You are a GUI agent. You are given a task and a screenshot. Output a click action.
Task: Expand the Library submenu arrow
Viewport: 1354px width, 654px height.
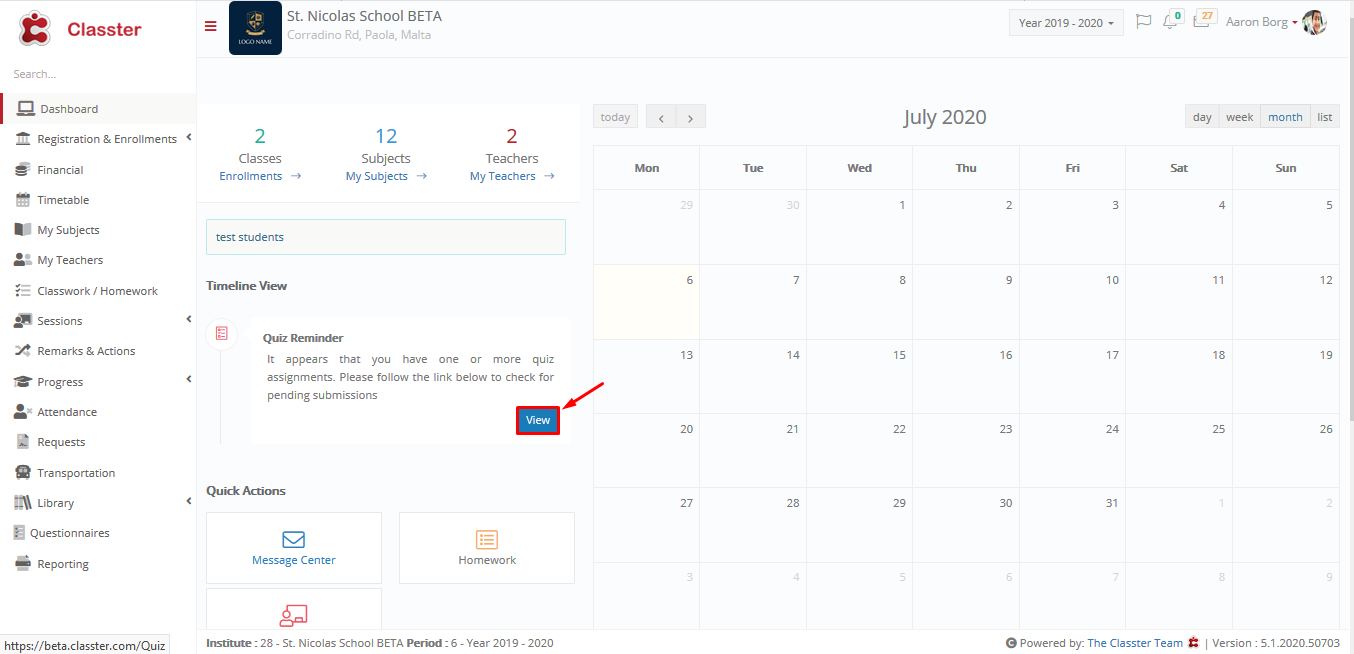189,502
